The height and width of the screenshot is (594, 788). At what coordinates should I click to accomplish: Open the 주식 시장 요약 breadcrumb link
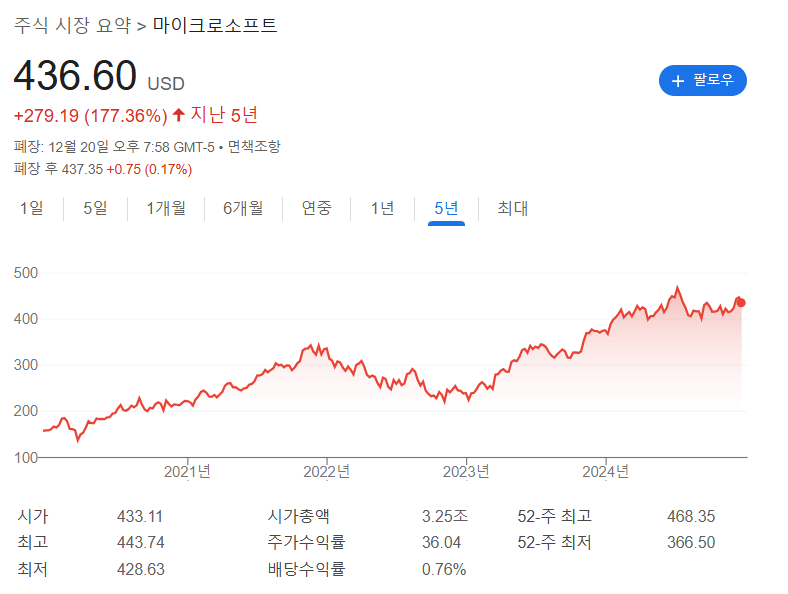pos(72,25)
